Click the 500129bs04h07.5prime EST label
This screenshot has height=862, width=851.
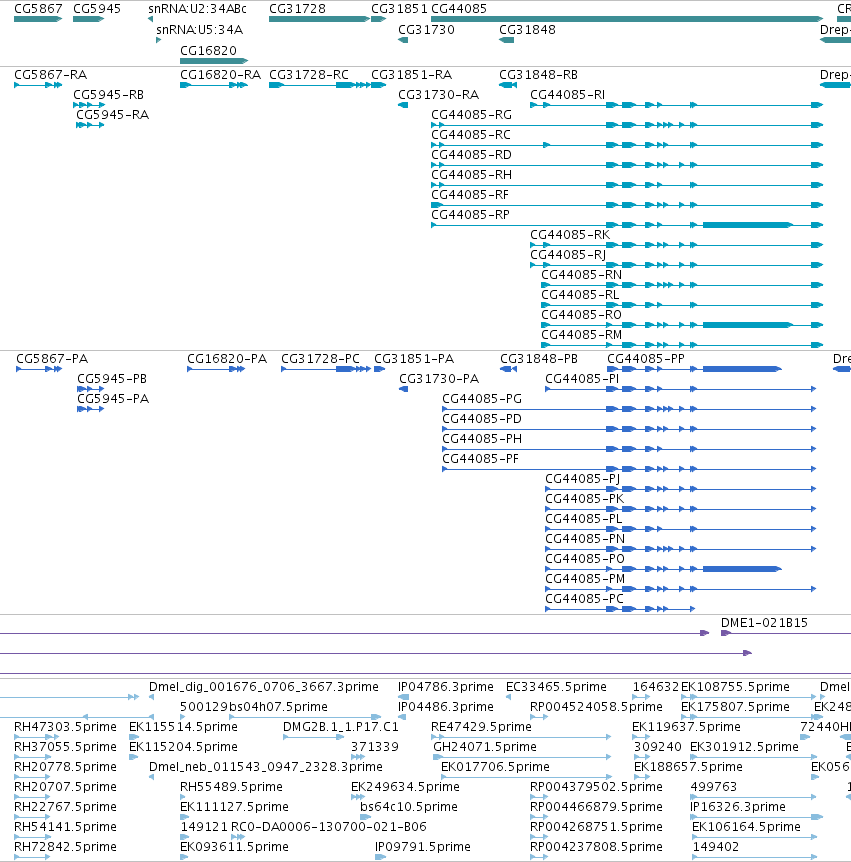(254, 707)
